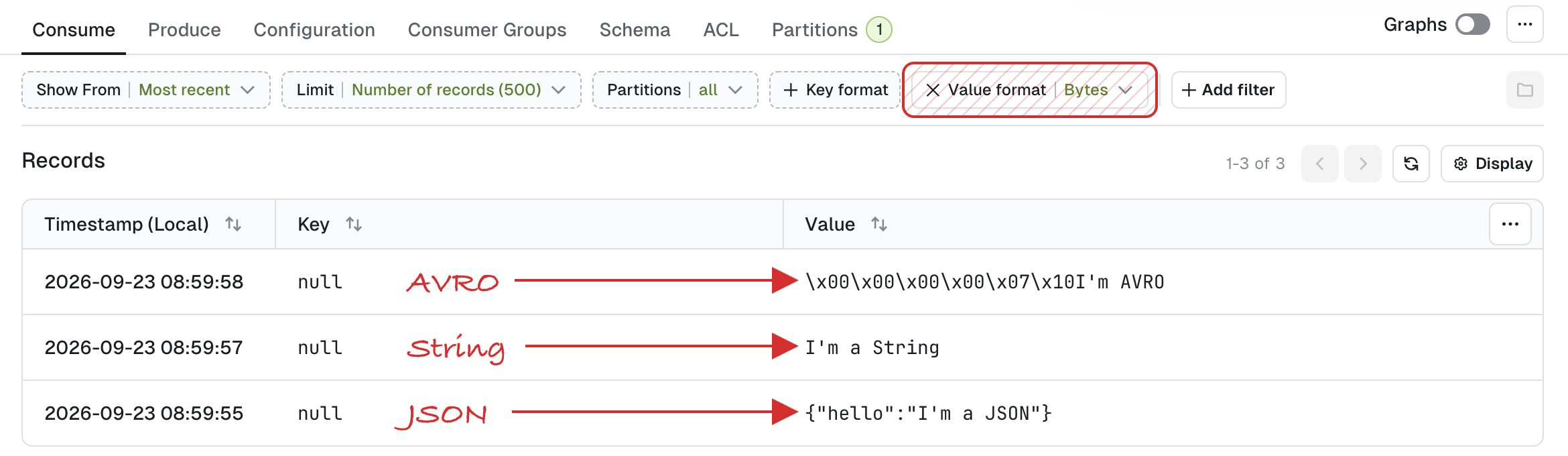Open the top-right more options menu
Image resolution: width=1568 pixels, height=456 pixels.
[1525, 25]
